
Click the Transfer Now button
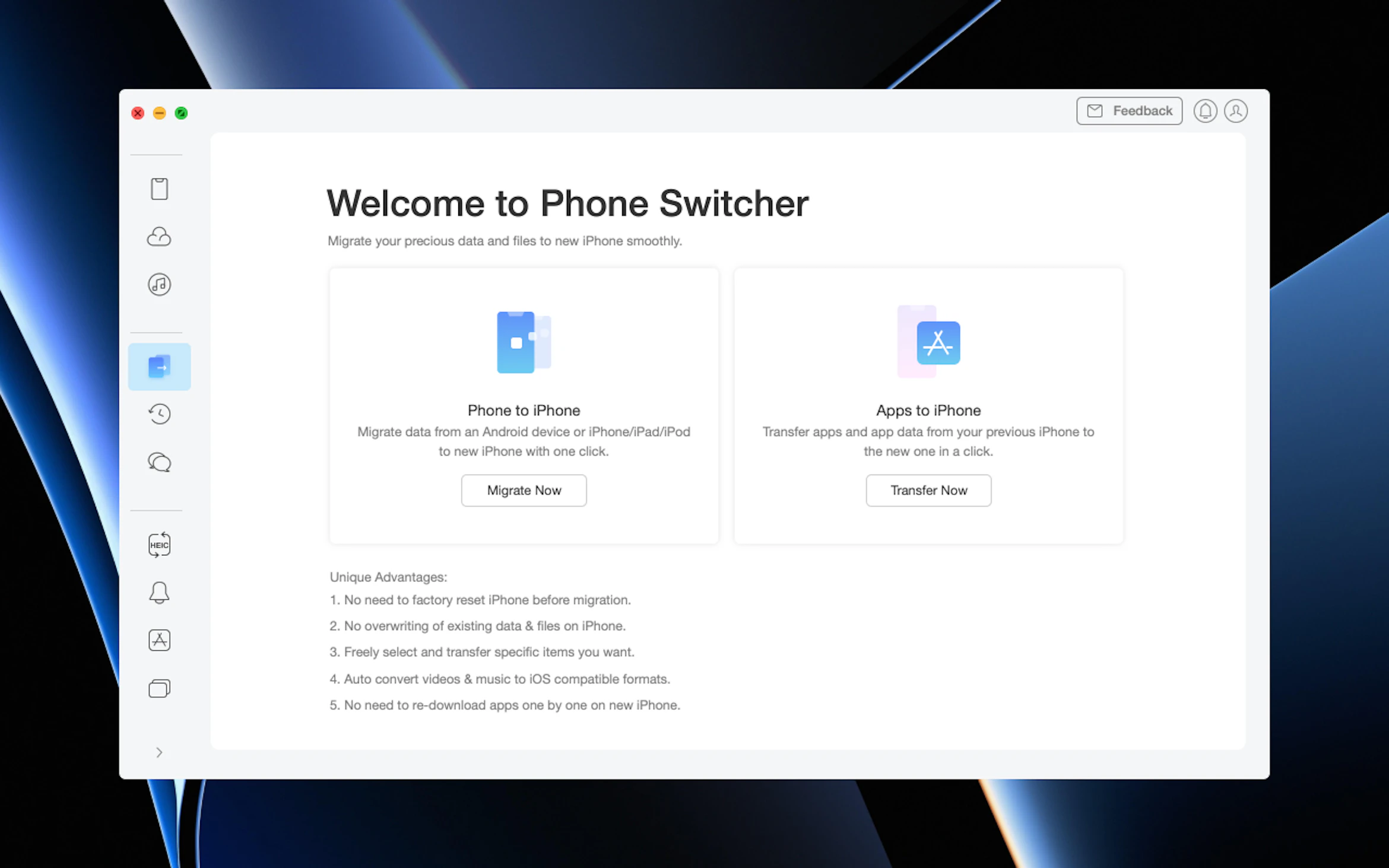928,490
